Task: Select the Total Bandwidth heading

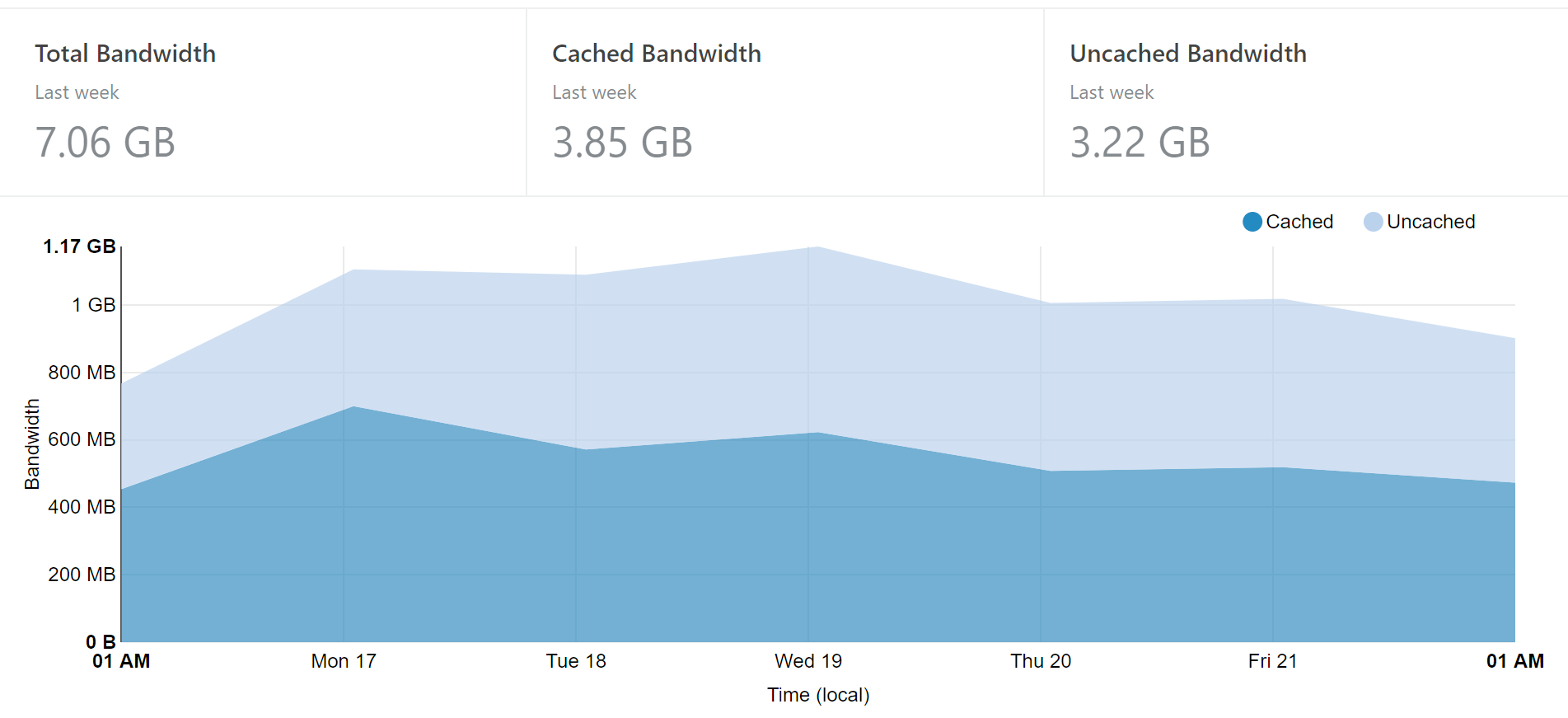Action: click(x=125, y=54)
